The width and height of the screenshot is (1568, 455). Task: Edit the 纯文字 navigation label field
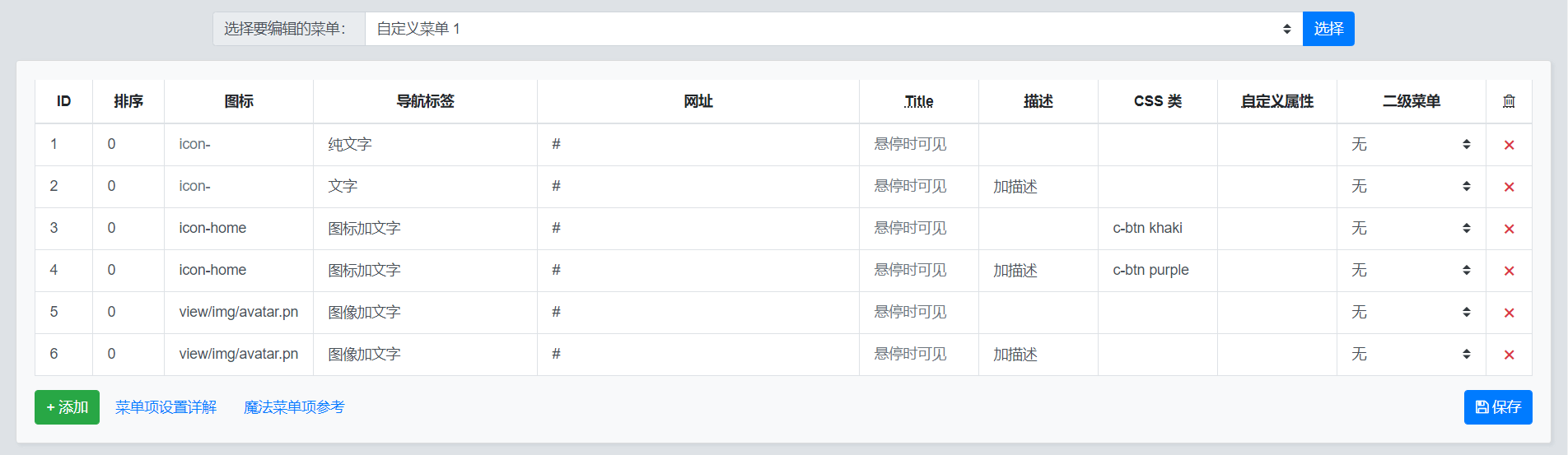pyautogui.click(x=425, y=144)
